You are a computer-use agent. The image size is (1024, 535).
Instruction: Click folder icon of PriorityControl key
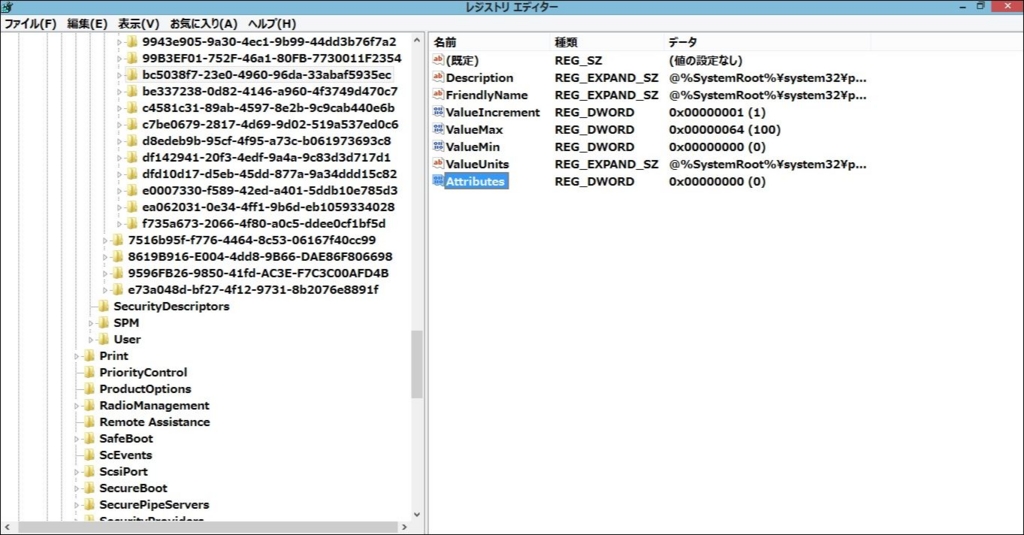[89, 372]
